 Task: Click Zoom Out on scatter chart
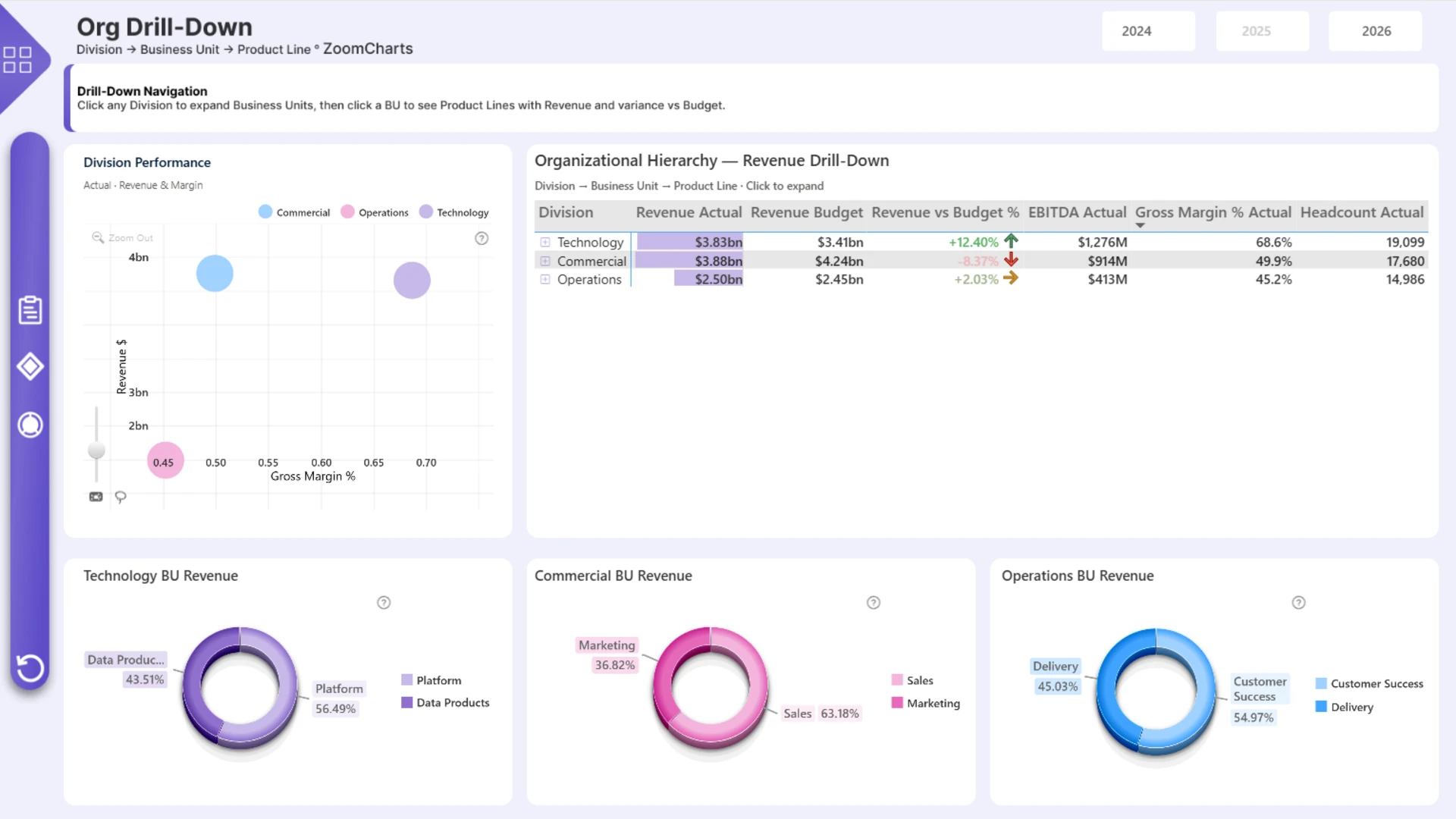point(123,238)
